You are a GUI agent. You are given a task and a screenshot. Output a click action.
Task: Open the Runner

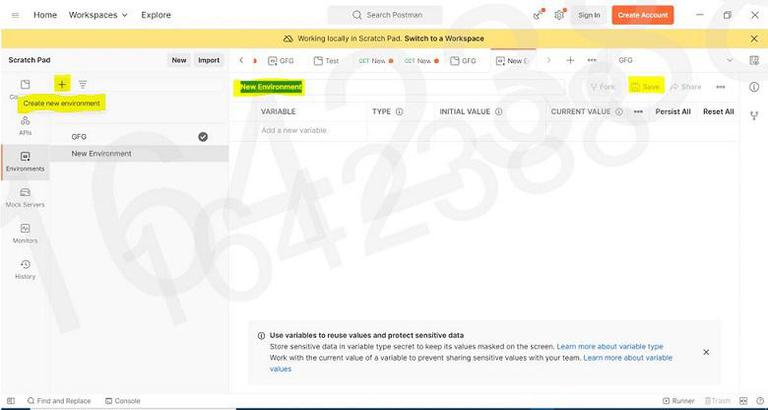[678, 401]
